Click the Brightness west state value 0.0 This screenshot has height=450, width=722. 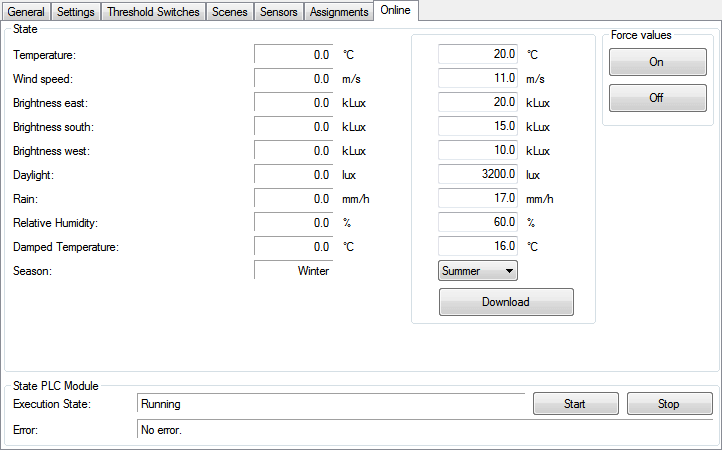(x=293, y=150)
